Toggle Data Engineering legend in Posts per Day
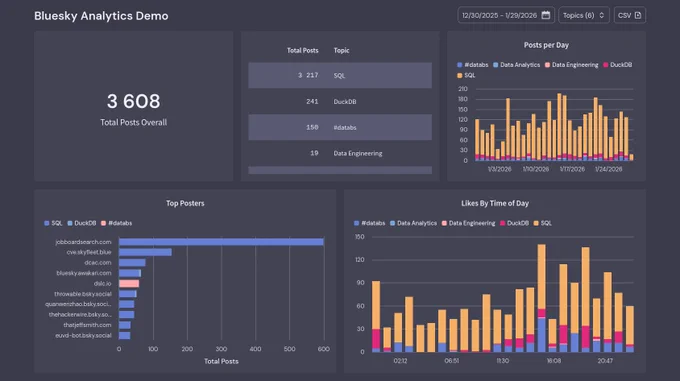 point(571,65)
